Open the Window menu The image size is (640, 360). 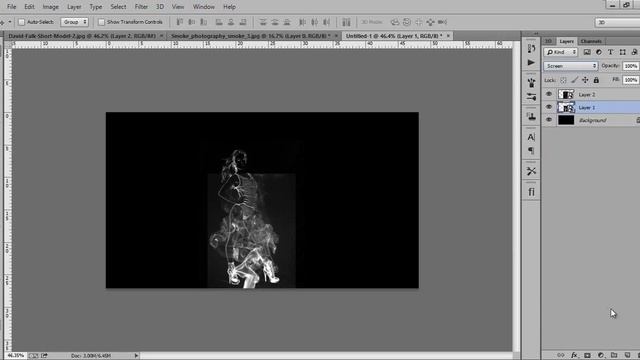(203, 7)
